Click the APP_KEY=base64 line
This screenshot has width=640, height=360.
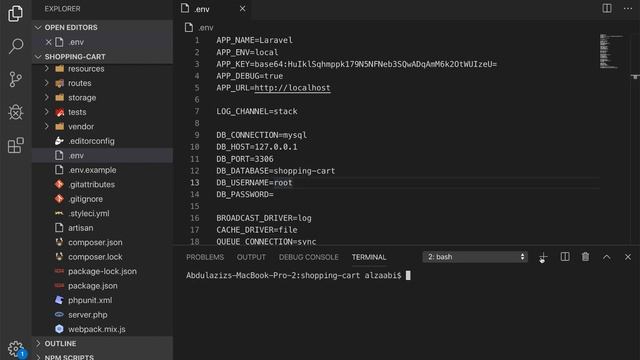click(x=356, y=64)
